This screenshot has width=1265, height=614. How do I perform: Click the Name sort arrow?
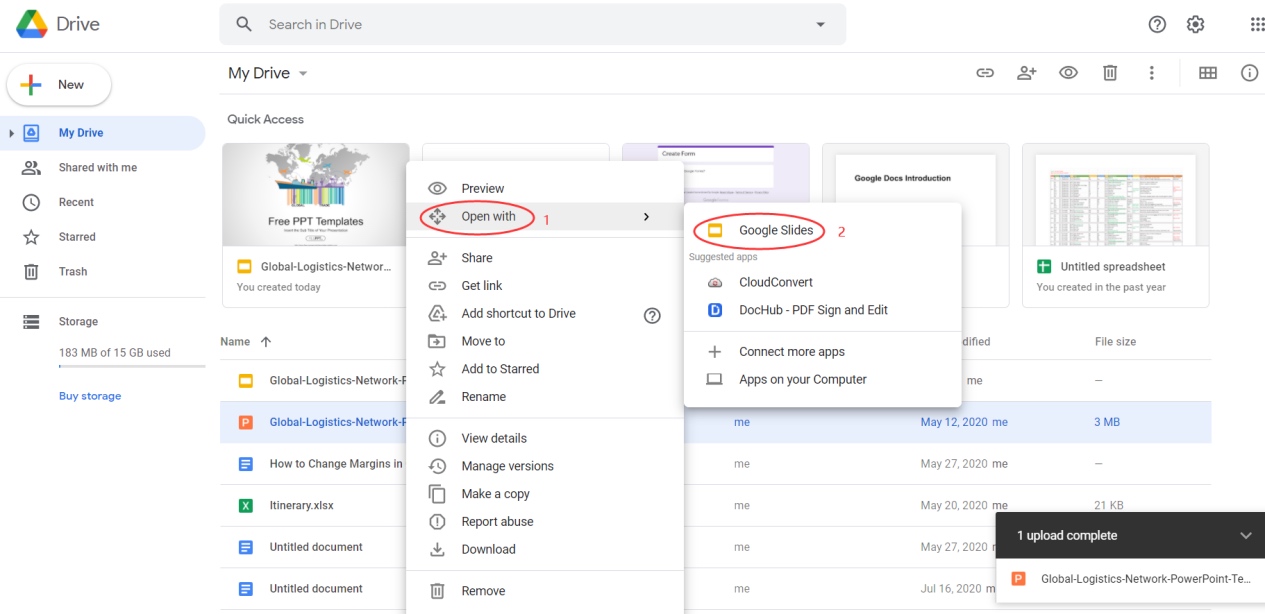(266, 342)
